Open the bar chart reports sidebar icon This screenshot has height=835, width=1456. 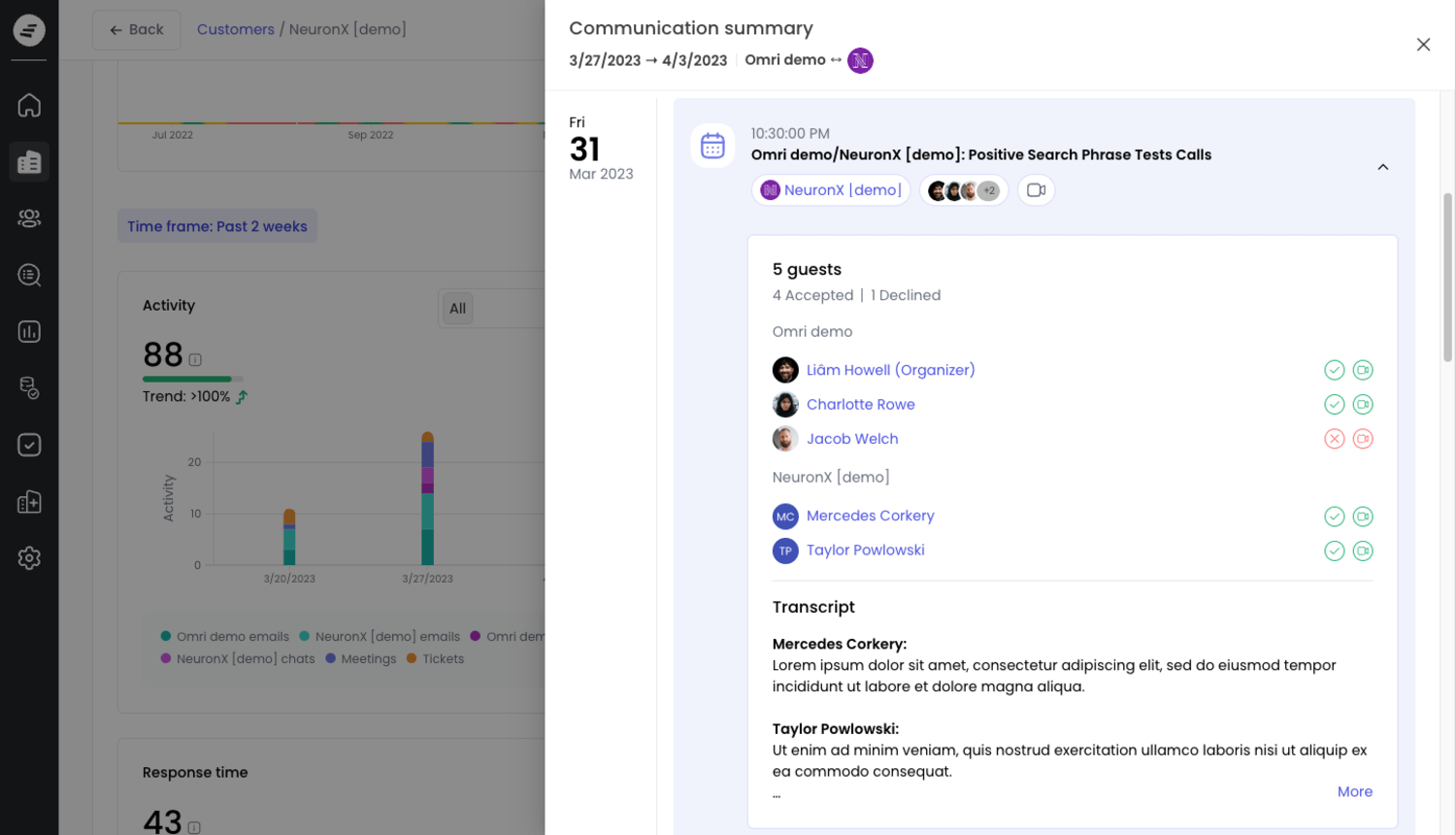pyautogui.click(x=29, y=332)
